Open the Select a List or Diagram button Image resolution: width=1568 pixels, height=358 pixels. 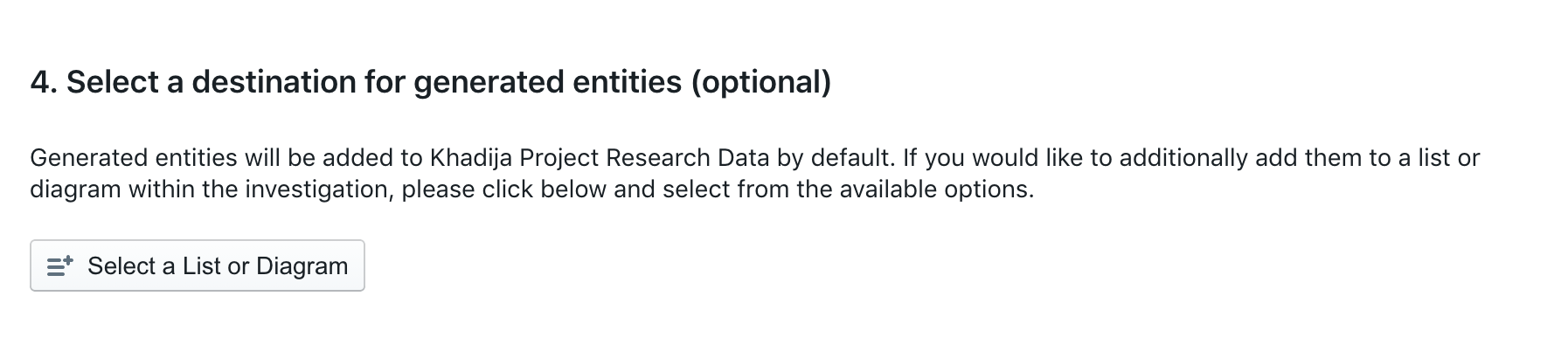(198, 265)
